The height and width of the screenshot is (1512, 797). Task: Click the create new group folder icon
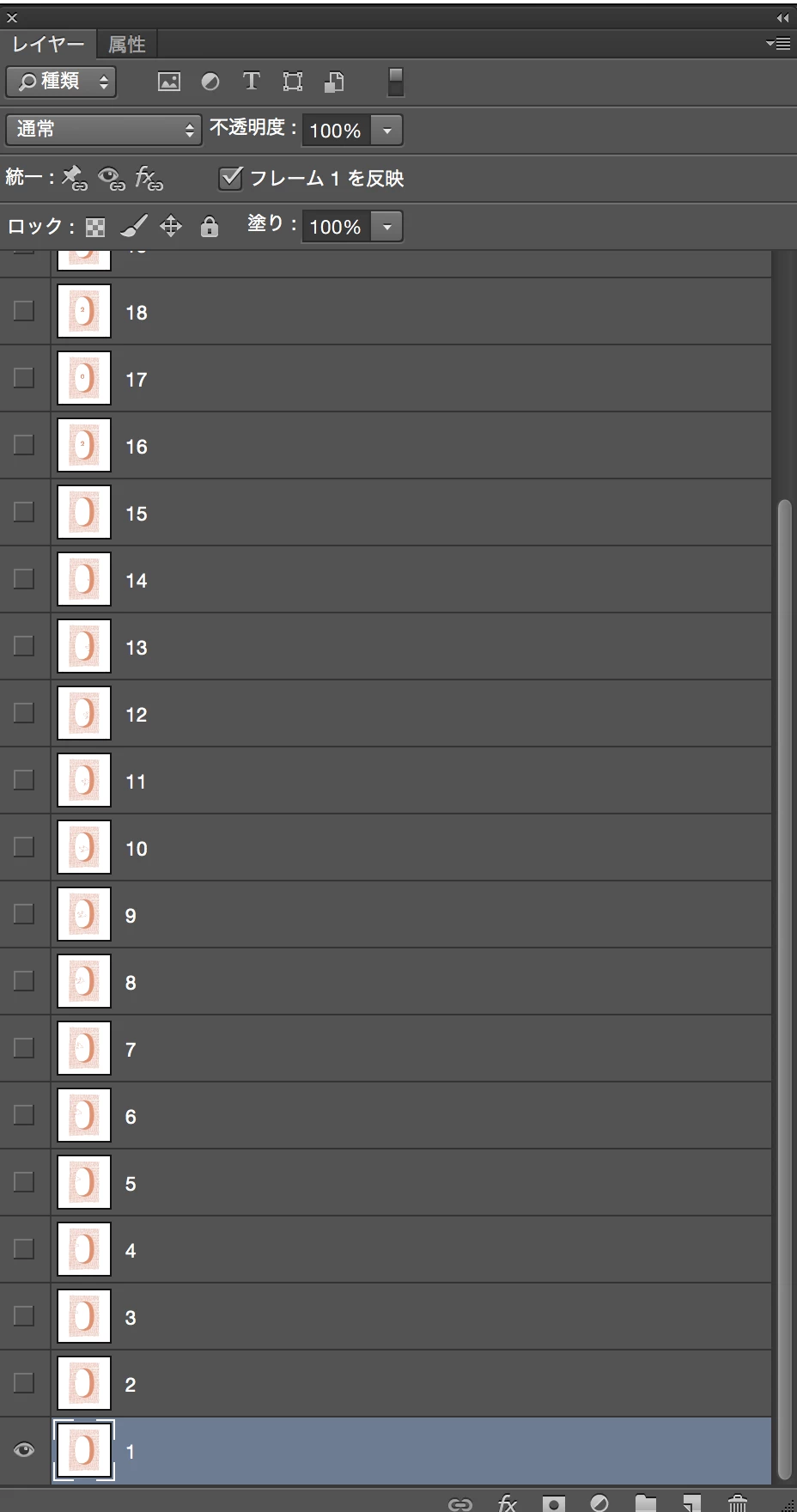(x=646, y=1503)
